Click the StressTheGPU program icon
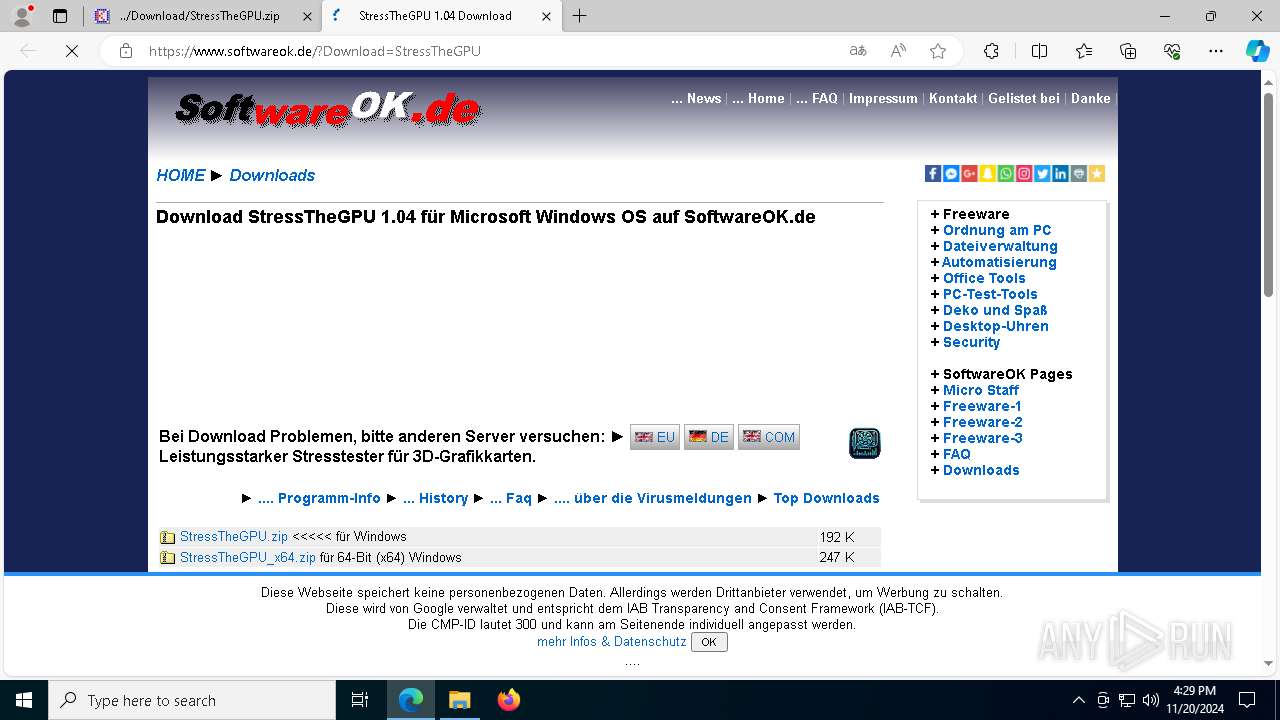1280x720 pixels. pyautogui.click(x=864, y=443)
